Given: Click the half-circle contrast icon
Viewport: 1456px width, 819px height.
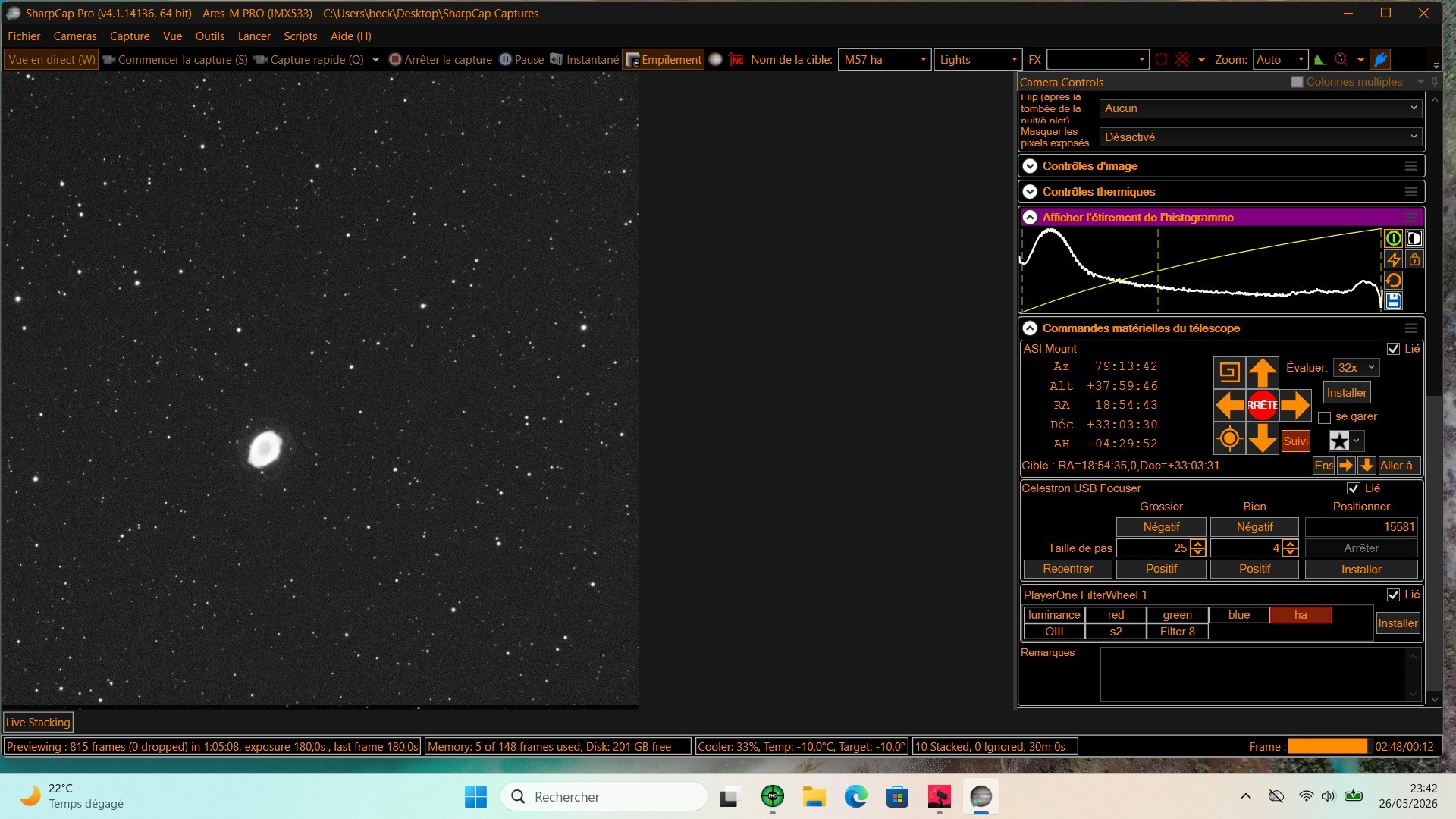Looking at the screenshot, I should coord(1414,238).
